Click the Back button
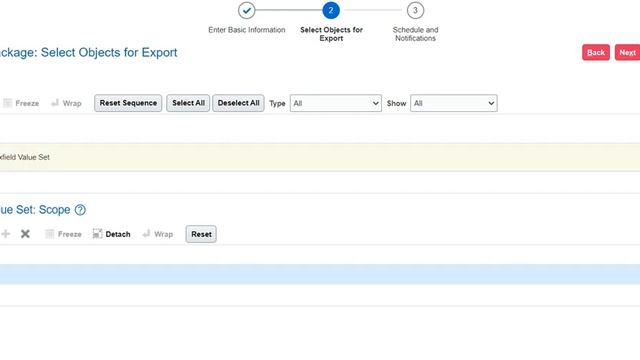The image size is (640, 360). [596, 52]
